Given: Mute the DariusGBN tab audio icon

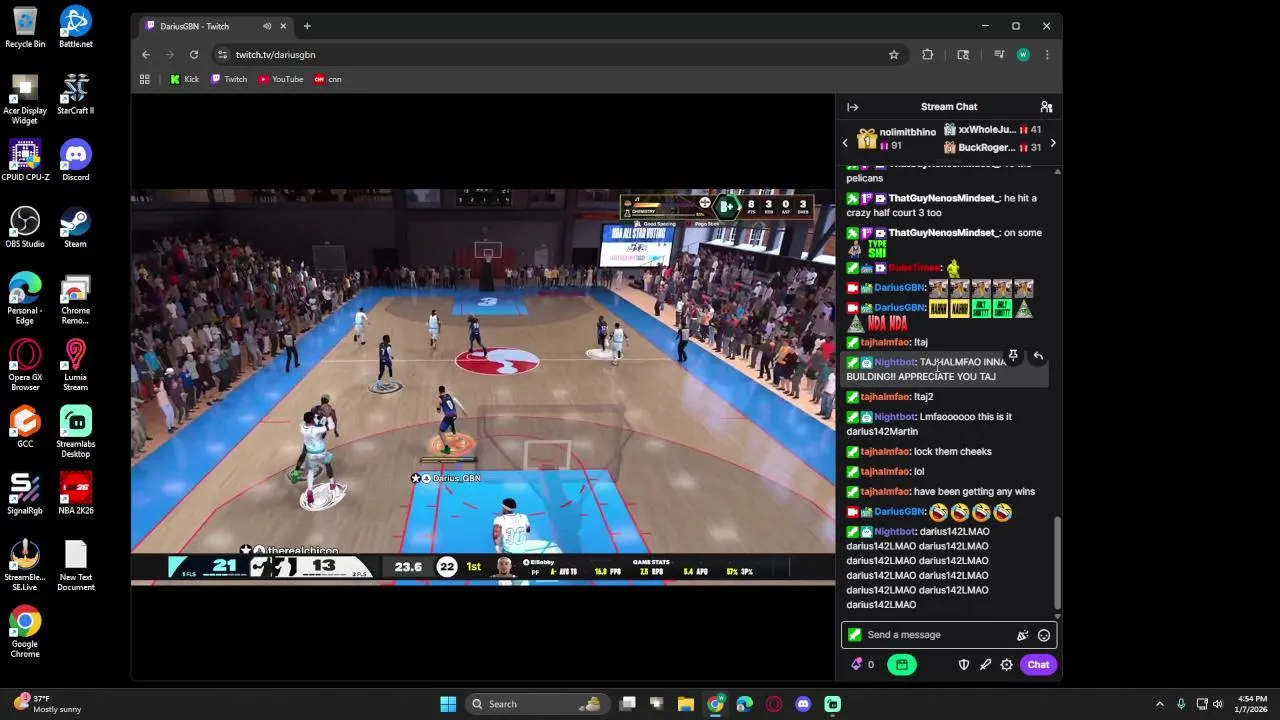Looking at the screenshot, I should coord(267,26).
